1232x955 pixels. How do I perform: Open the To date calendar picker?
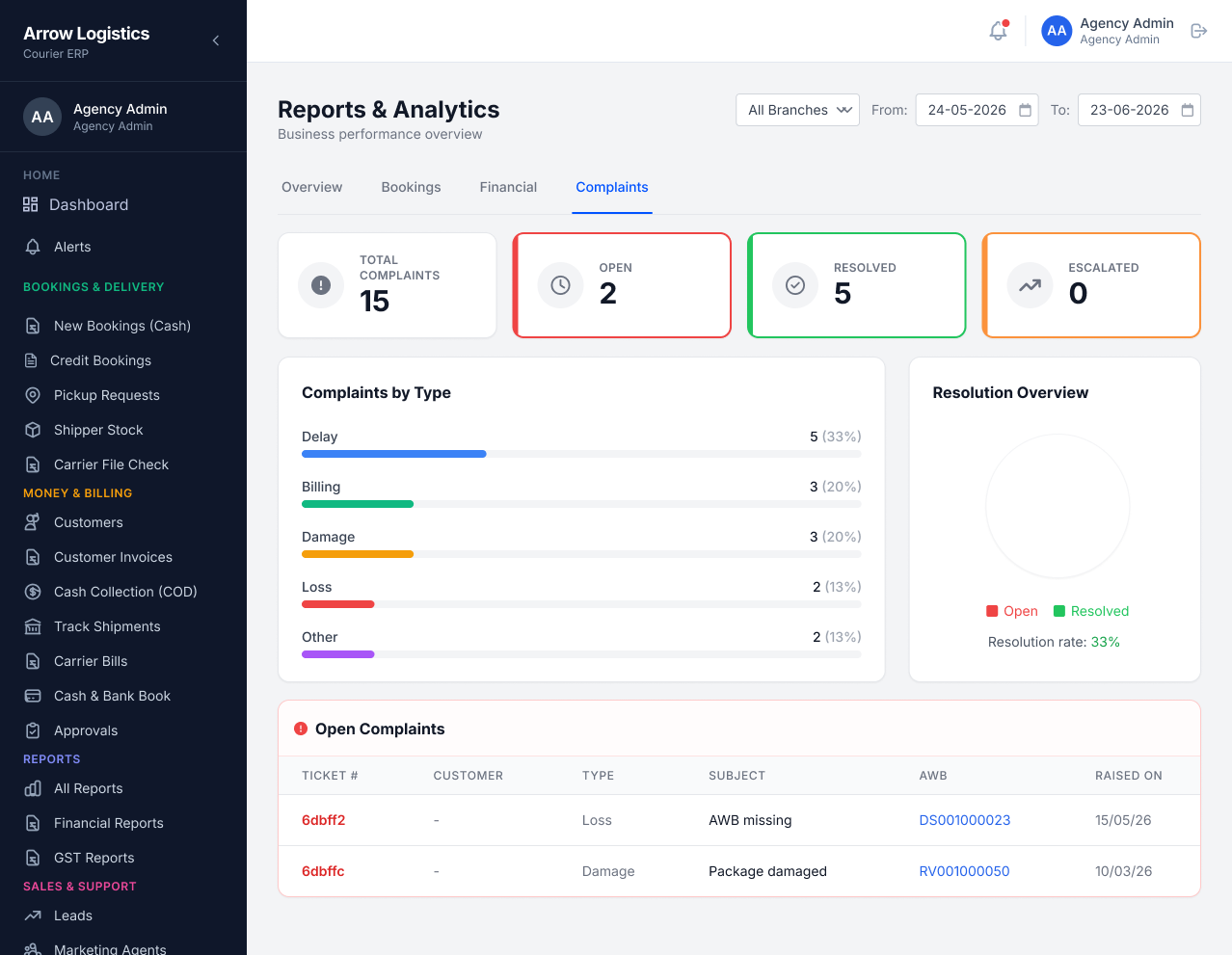coord(1188,110)
